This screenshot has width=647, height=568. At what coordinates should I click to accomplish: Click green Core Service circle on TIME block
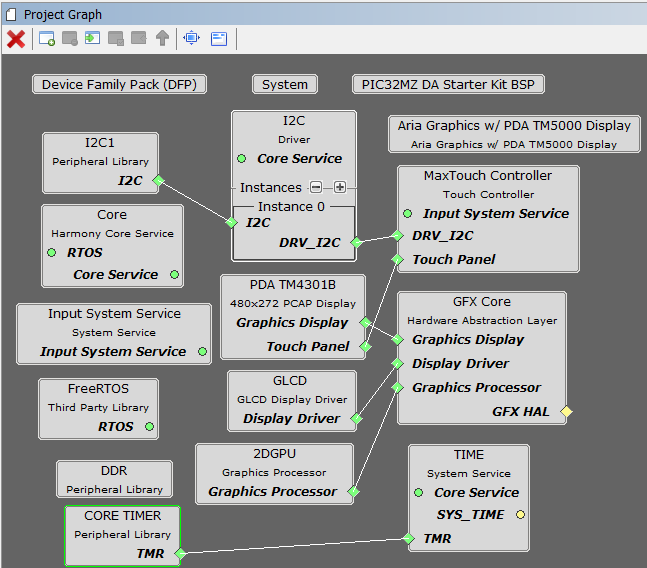click(418, 492)
